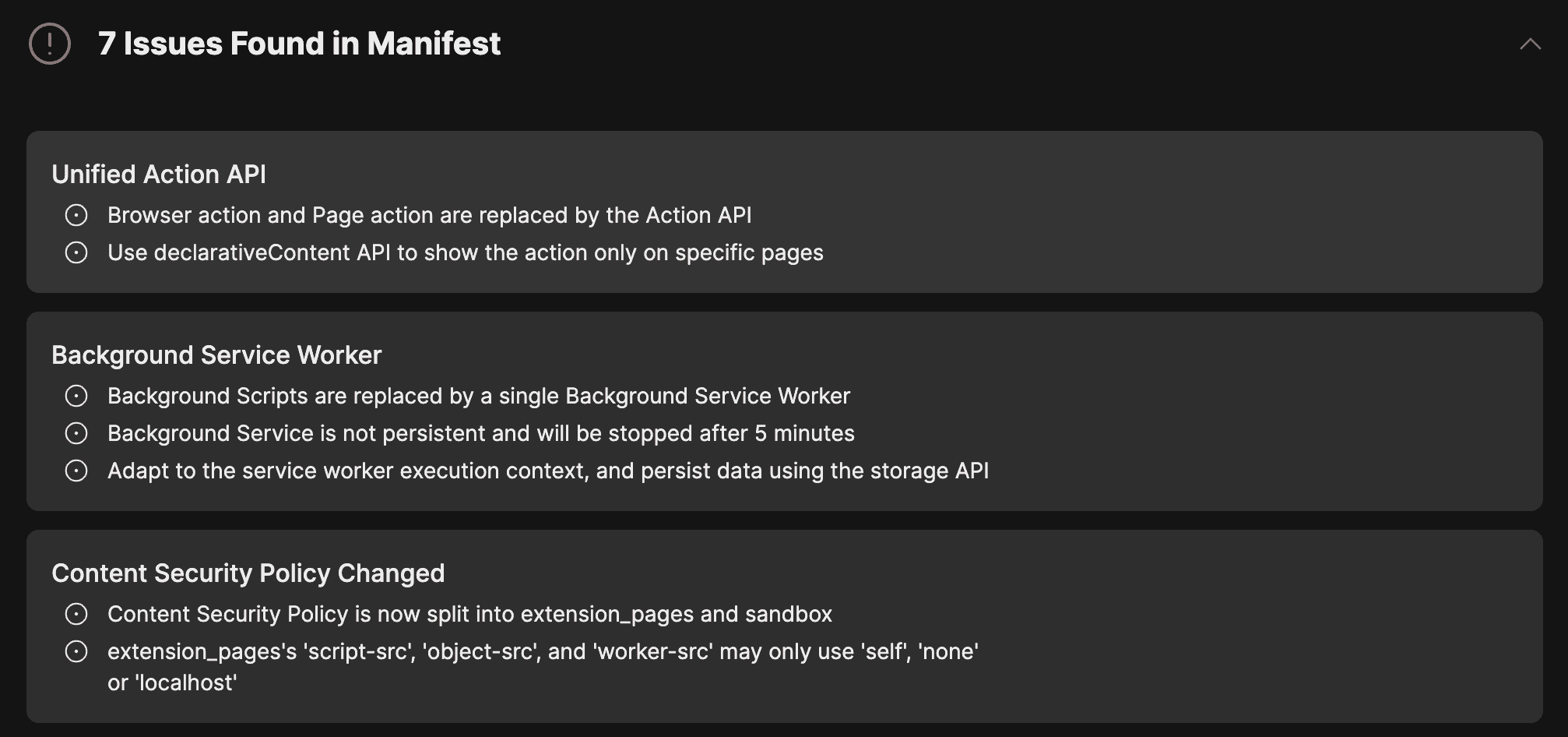Collapse the issues panel with the chevron

pos(1530,44)
